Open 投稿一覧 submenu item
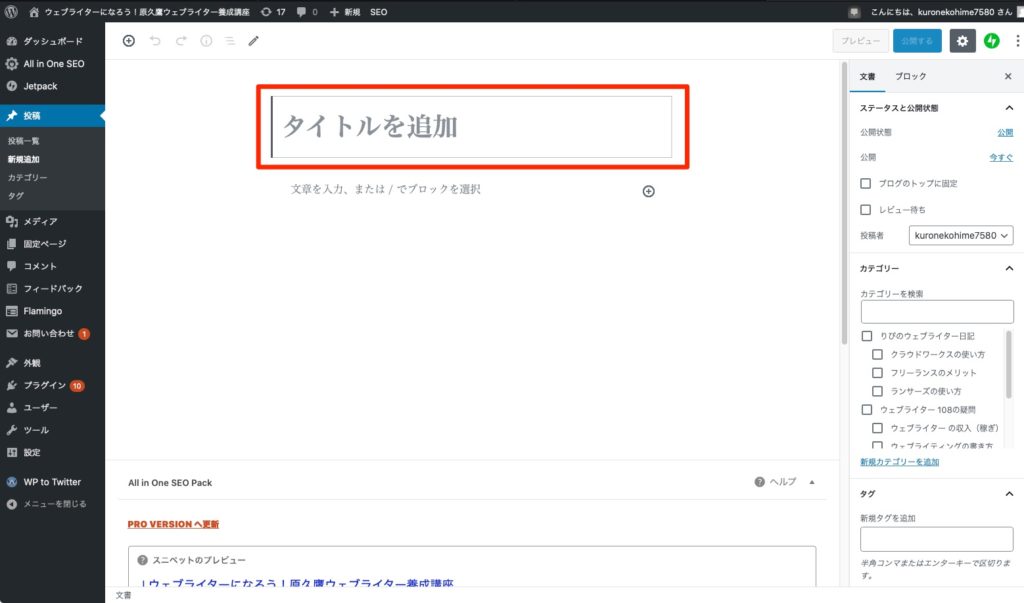Image resolution: width=1024 pixels, height=603 pixels. tap(24, 141)
